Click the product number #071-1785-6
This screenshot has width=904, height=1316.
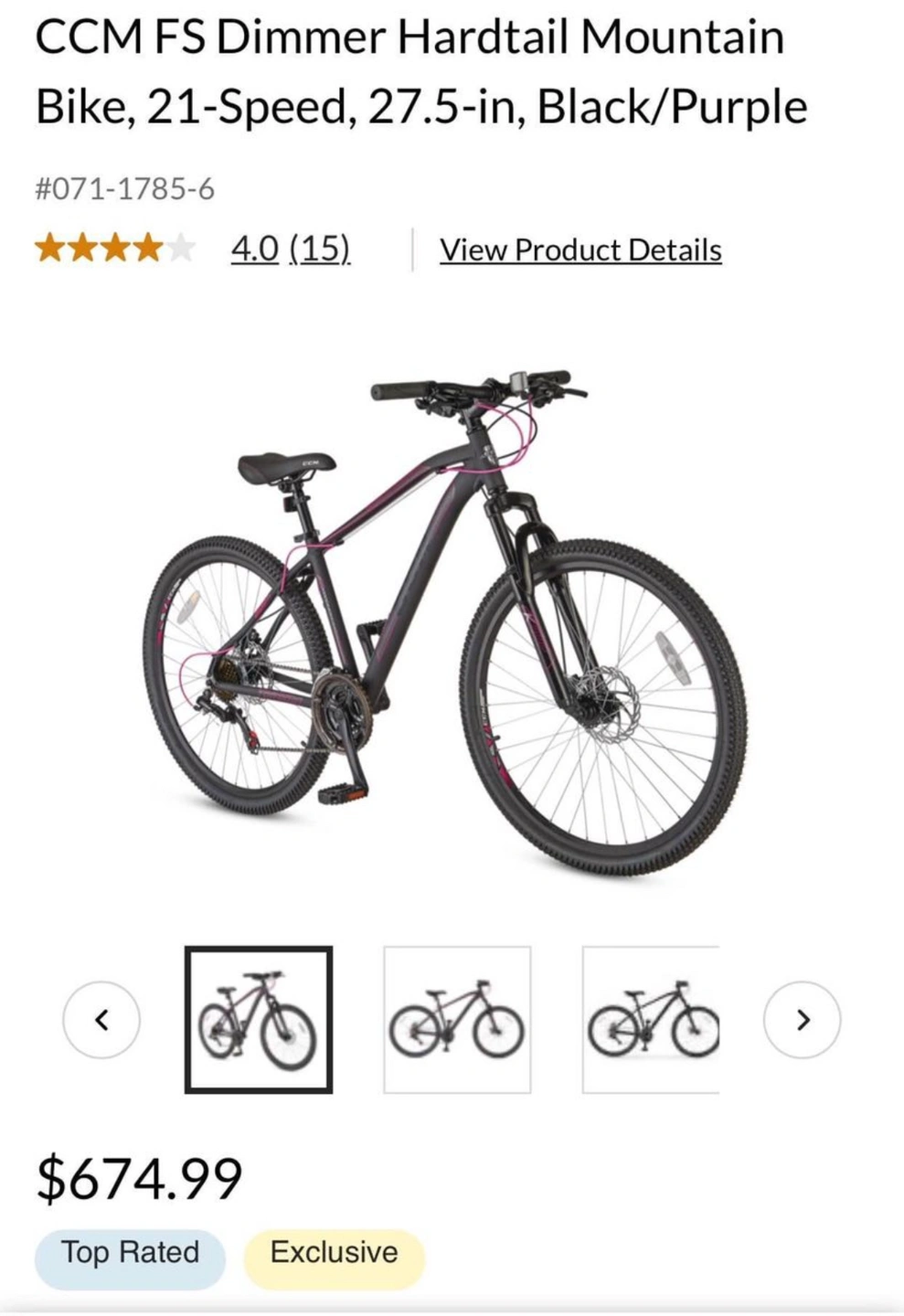pyautogui.click(x=124, y=189)
